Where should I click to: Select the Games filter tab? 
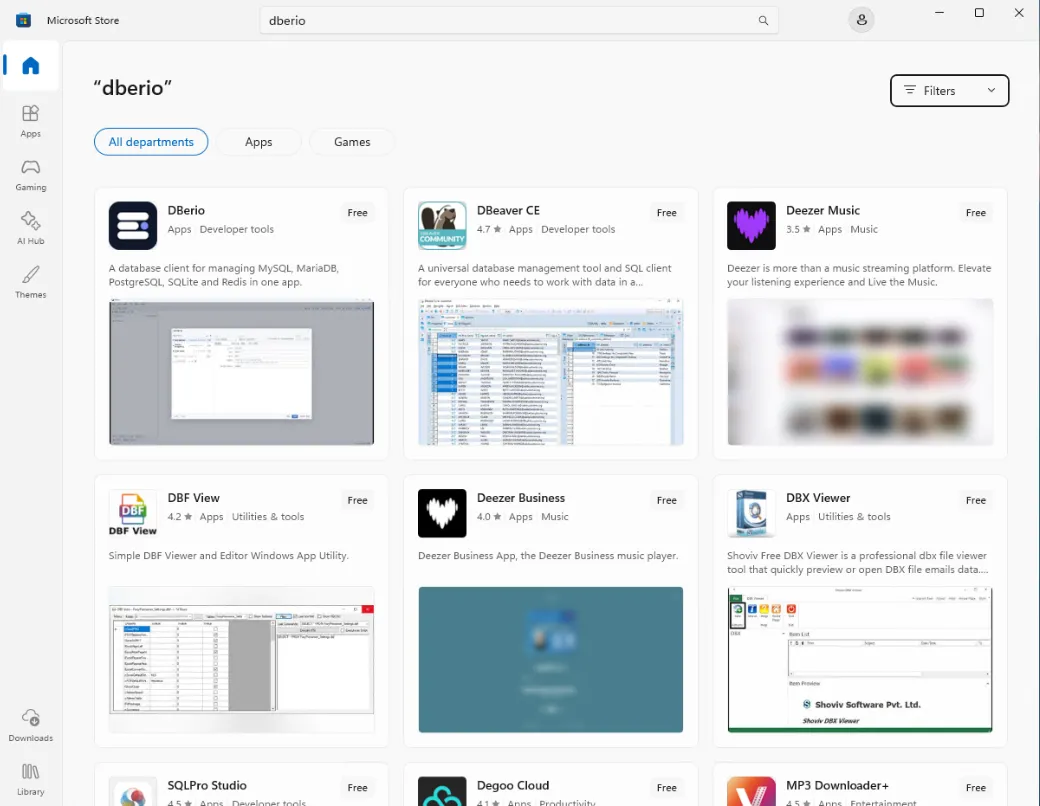tap(352, 142)
